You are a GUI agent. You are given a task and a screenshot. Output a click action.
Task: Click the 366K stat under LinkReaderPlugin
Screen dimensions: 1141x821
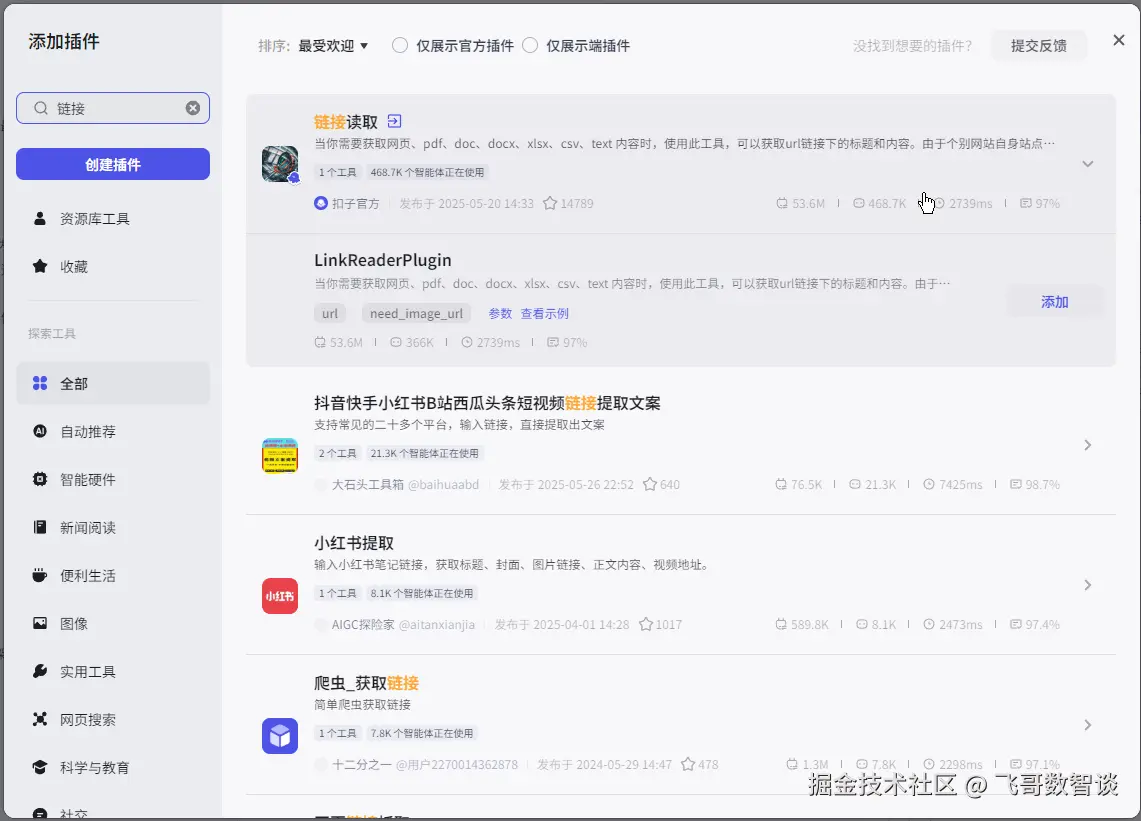click(412, 343)
